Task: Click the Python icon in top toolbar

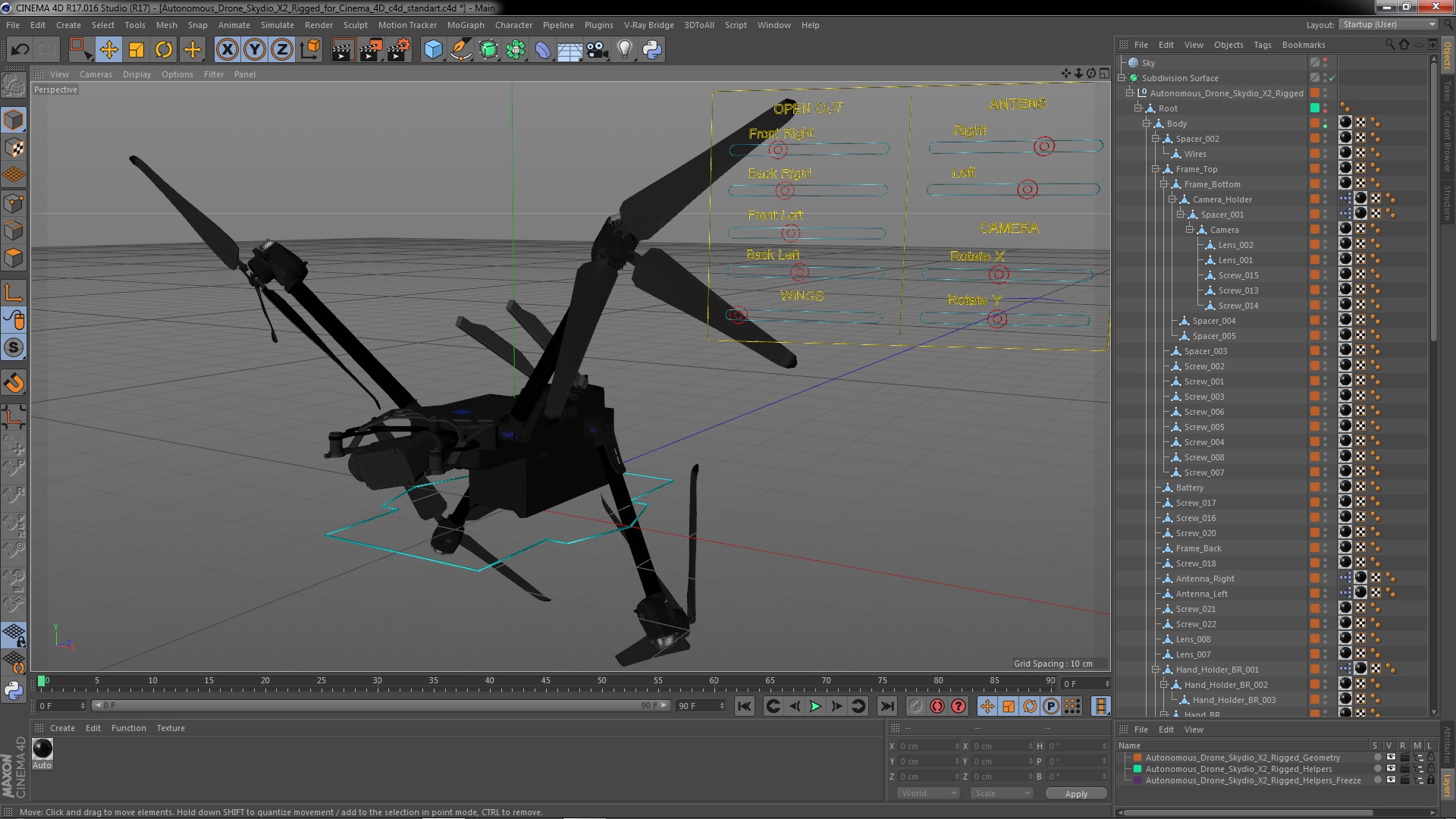Action: (652, 50)
